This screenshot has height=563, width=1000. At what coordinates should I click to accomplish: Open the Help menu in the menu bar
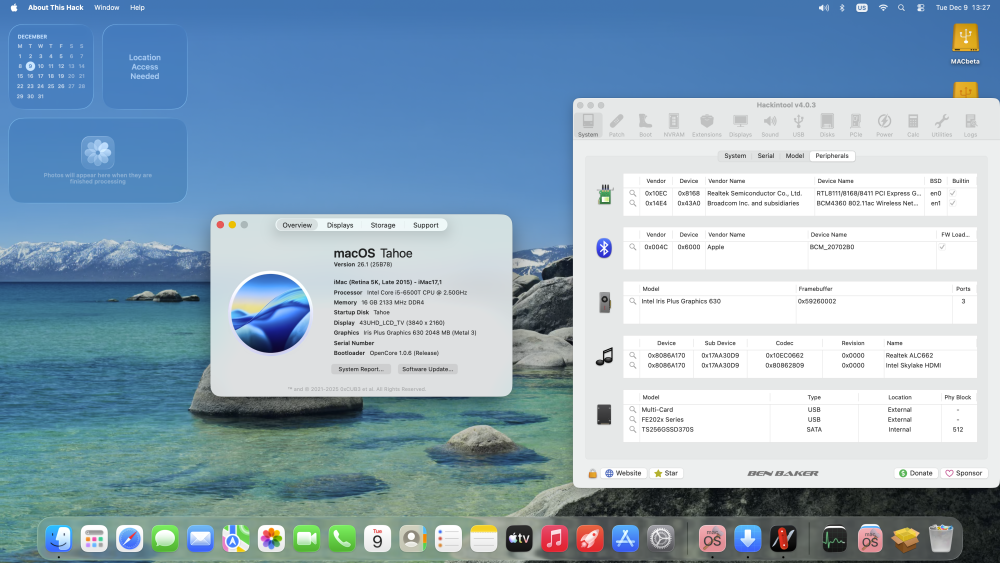[137, 8]
